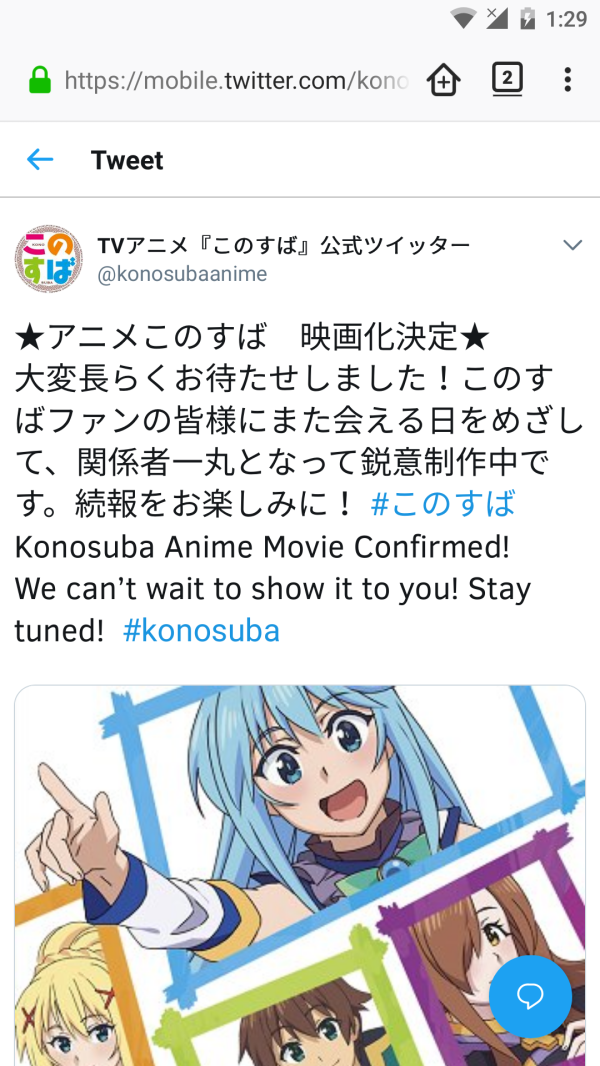
Task: Tap the blue reply bubble floating button
Action: click(530, 996)
